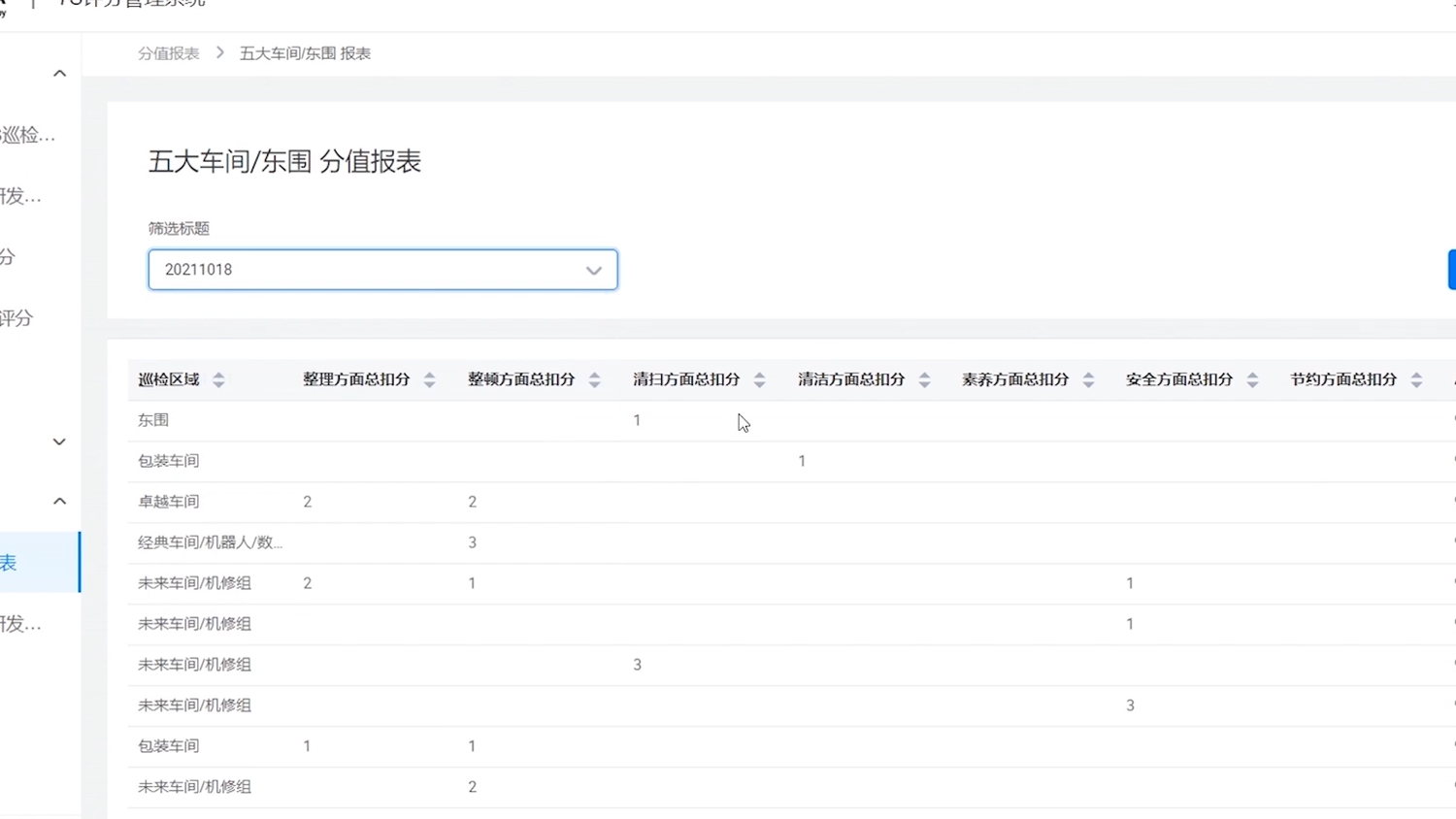Screen dimensions: 1456x819
Task: Select the highlighted 表 sidebar menu item
Action: point(40,562)
